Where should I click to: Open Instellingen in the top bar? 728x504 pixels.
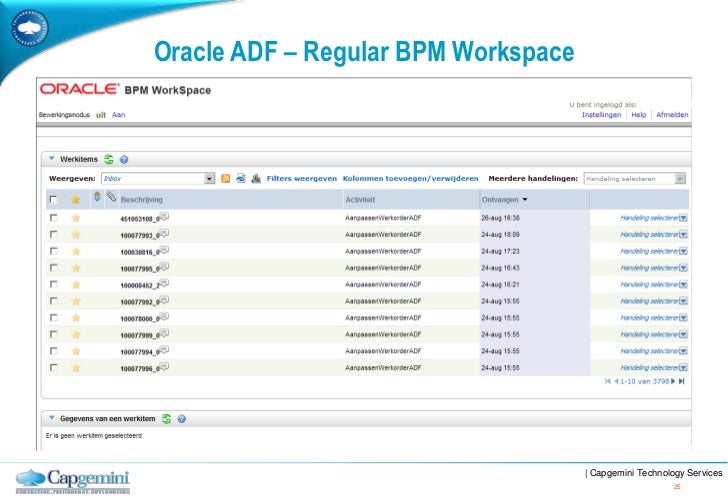[x=601, y=115]
